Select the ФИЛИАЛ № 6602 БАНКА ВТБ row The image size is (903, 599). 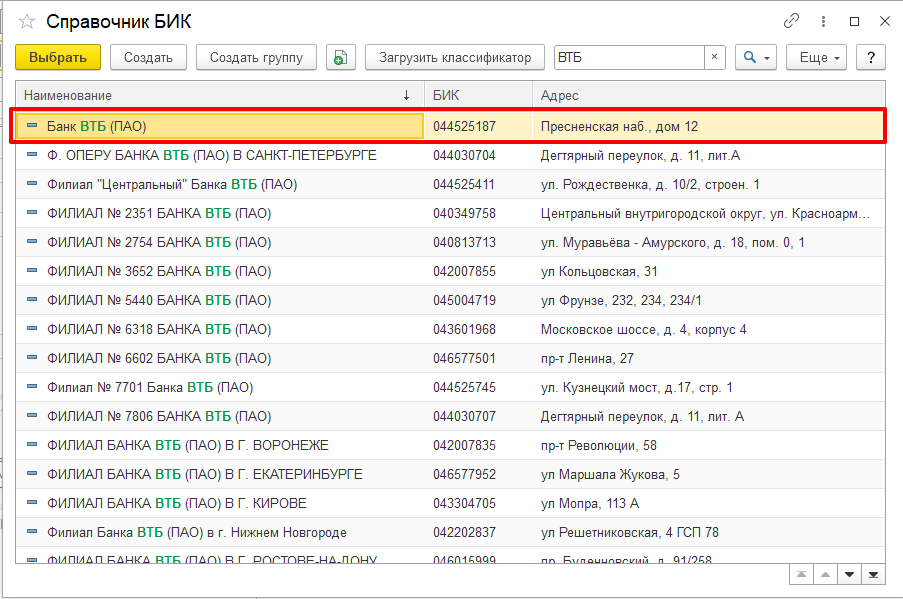pyautogui.click(x=159, y=358)
